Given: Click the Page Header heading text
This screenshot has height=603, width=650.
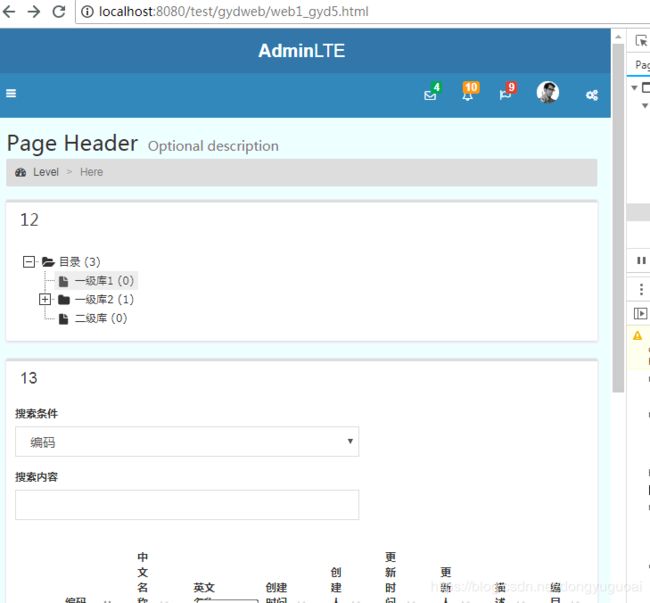Looking at the screenshot, I should pos(72,143).
